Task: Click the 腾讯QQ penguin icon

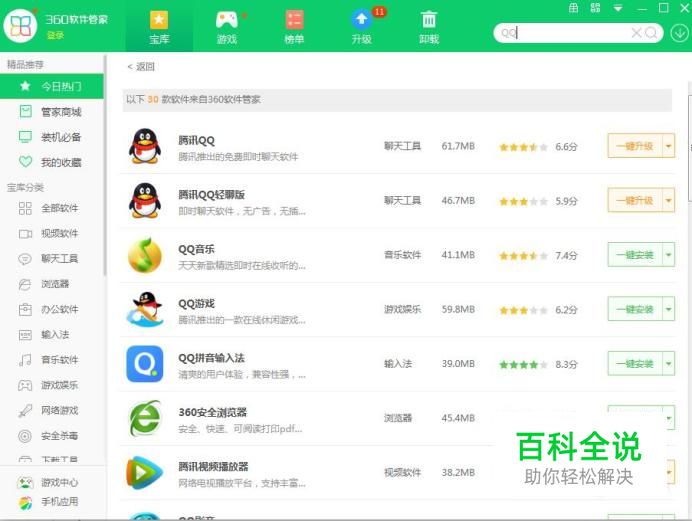Action: click(145, 146)
